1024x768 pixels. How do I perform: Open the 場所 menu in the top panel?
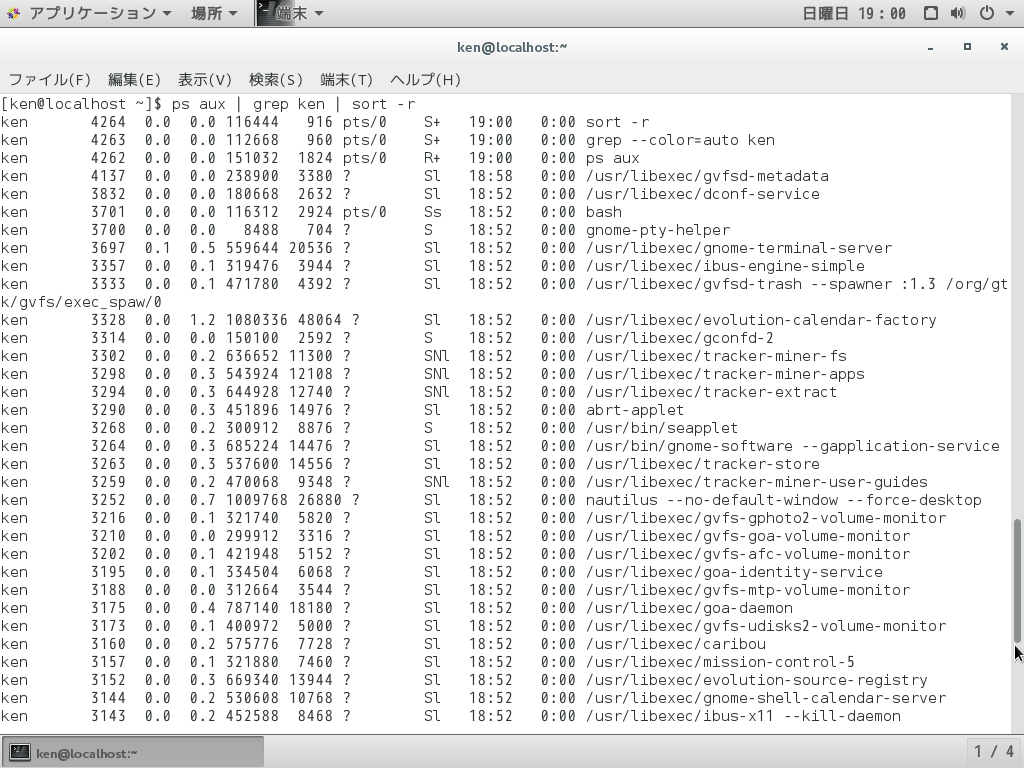(x=214, y=13)
